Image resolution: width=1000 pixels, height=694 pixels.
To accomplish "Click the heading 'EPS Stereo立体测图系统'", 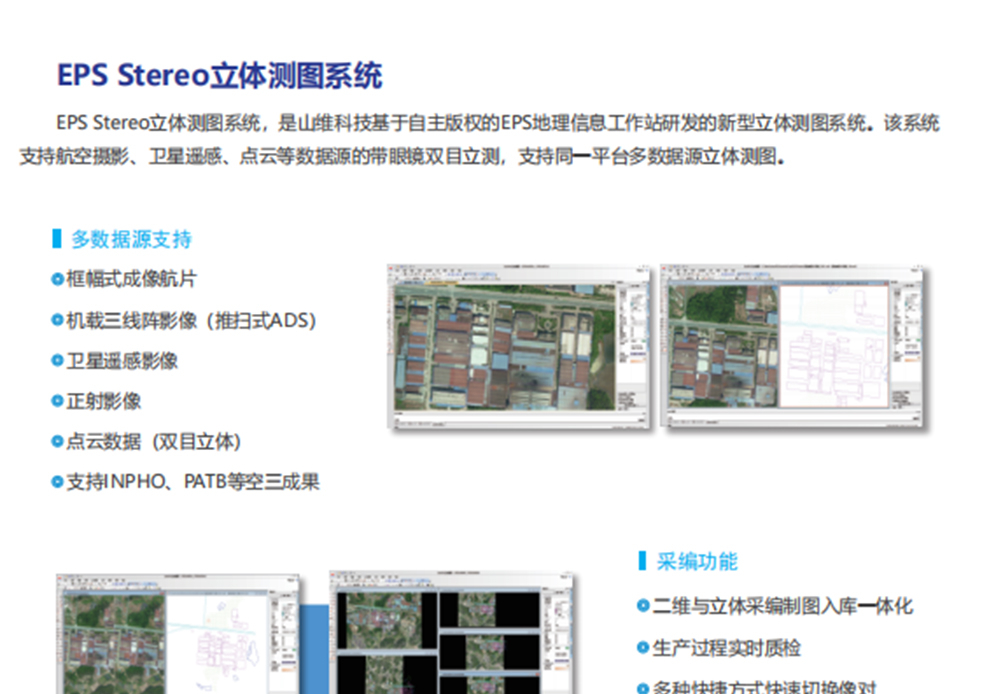I will click(219, 76).
